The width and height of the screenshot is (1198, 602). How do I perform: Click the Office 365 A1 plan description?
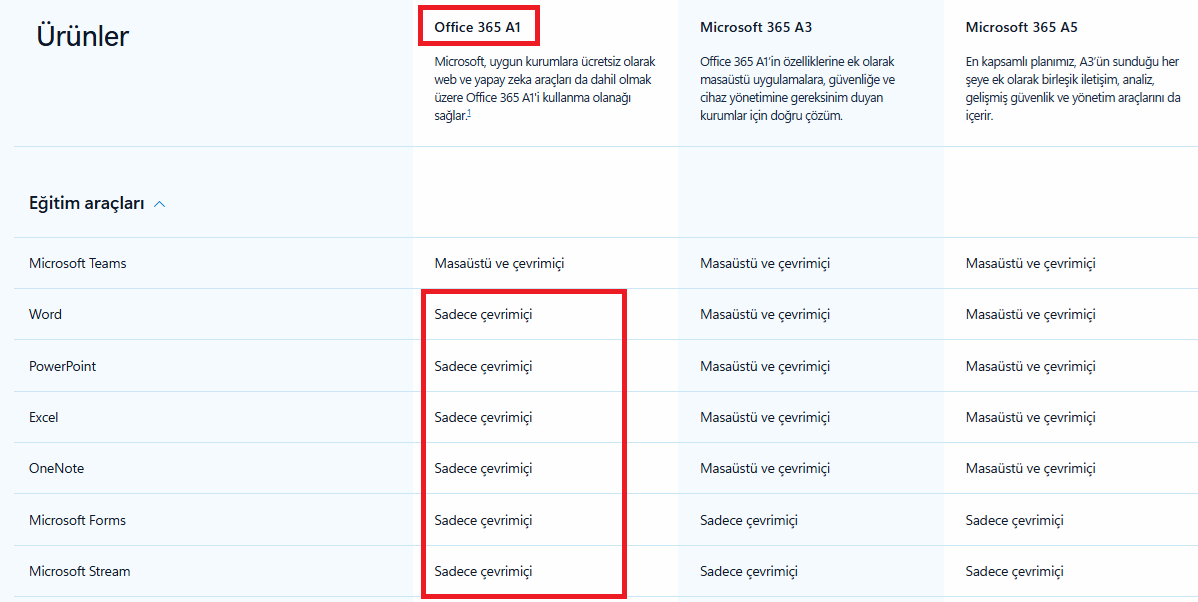coord(545,89)
